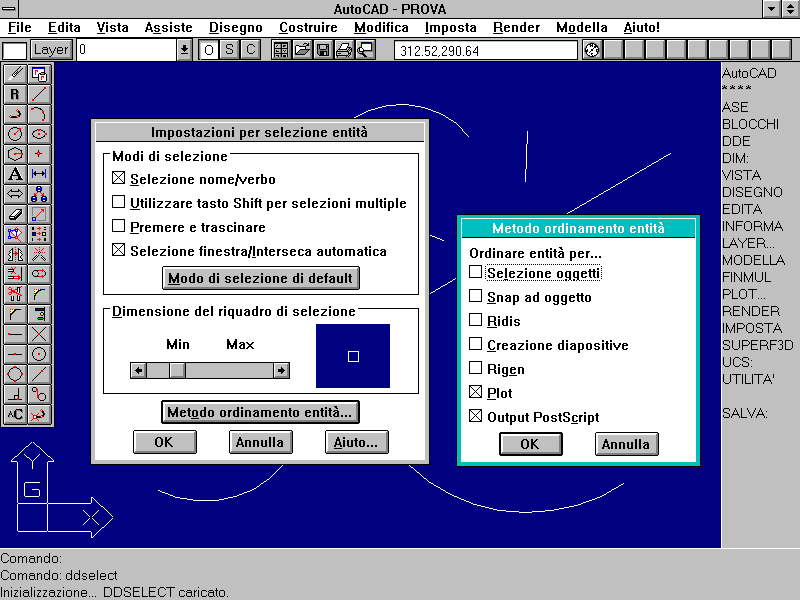Uncheck Output PostScript checkbox
800x600 pixels.
476,416
